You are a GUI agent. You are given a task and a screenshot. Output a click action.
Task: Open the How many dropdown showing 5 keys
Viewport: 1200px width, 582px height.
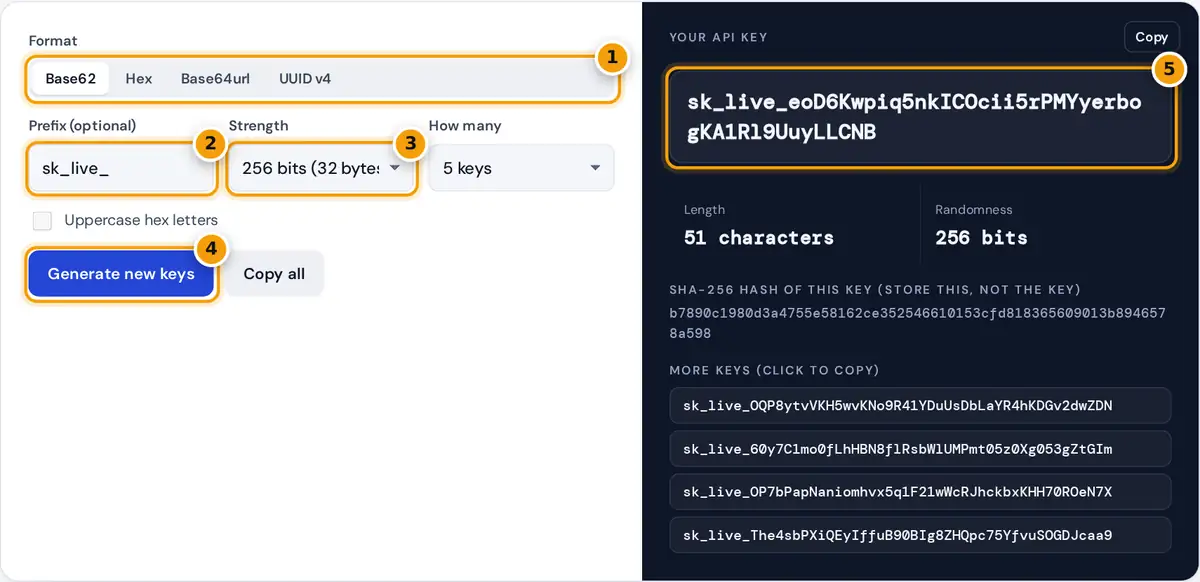tap(521, 168)
